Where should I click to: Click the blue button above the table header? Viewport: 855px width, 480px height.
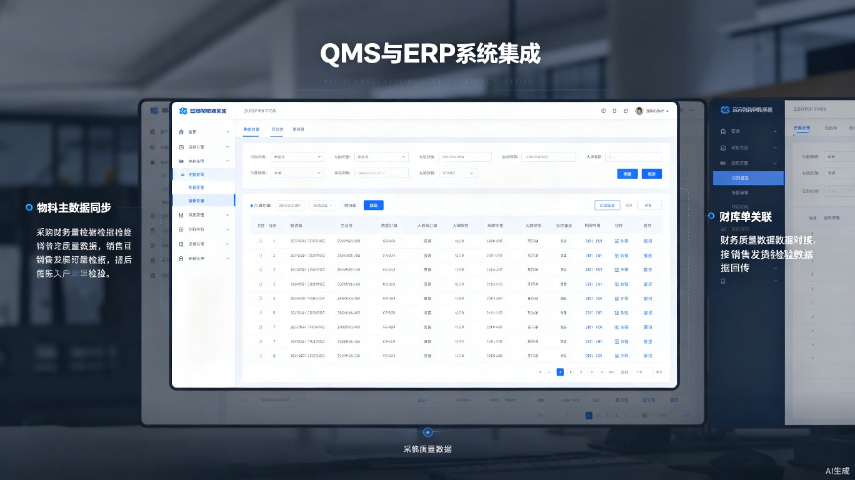point(374,205)
